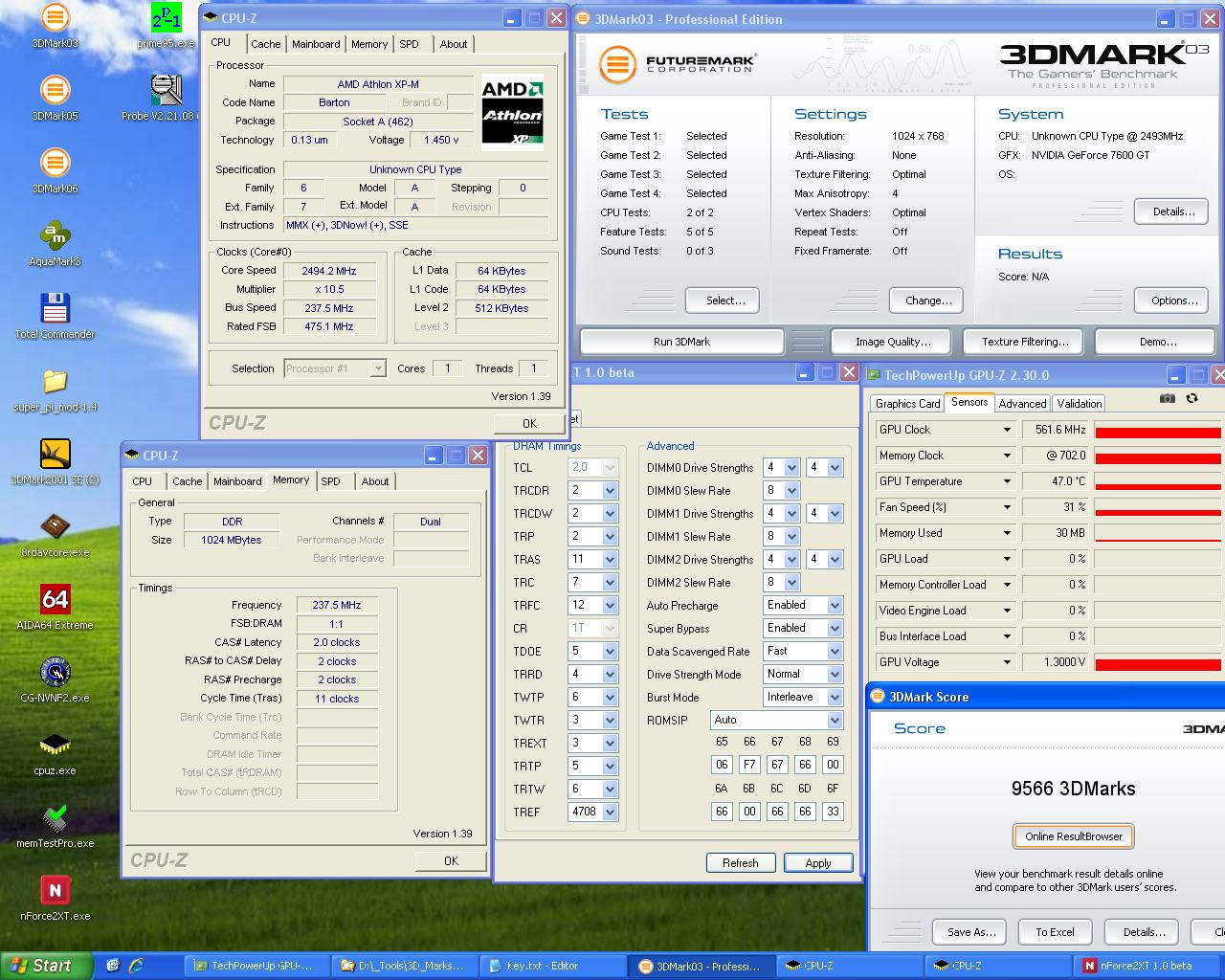This screenshot has height=980, width=1225.
Task: Click system Details... button in 3DMark03
Action: coord(1173,212)
